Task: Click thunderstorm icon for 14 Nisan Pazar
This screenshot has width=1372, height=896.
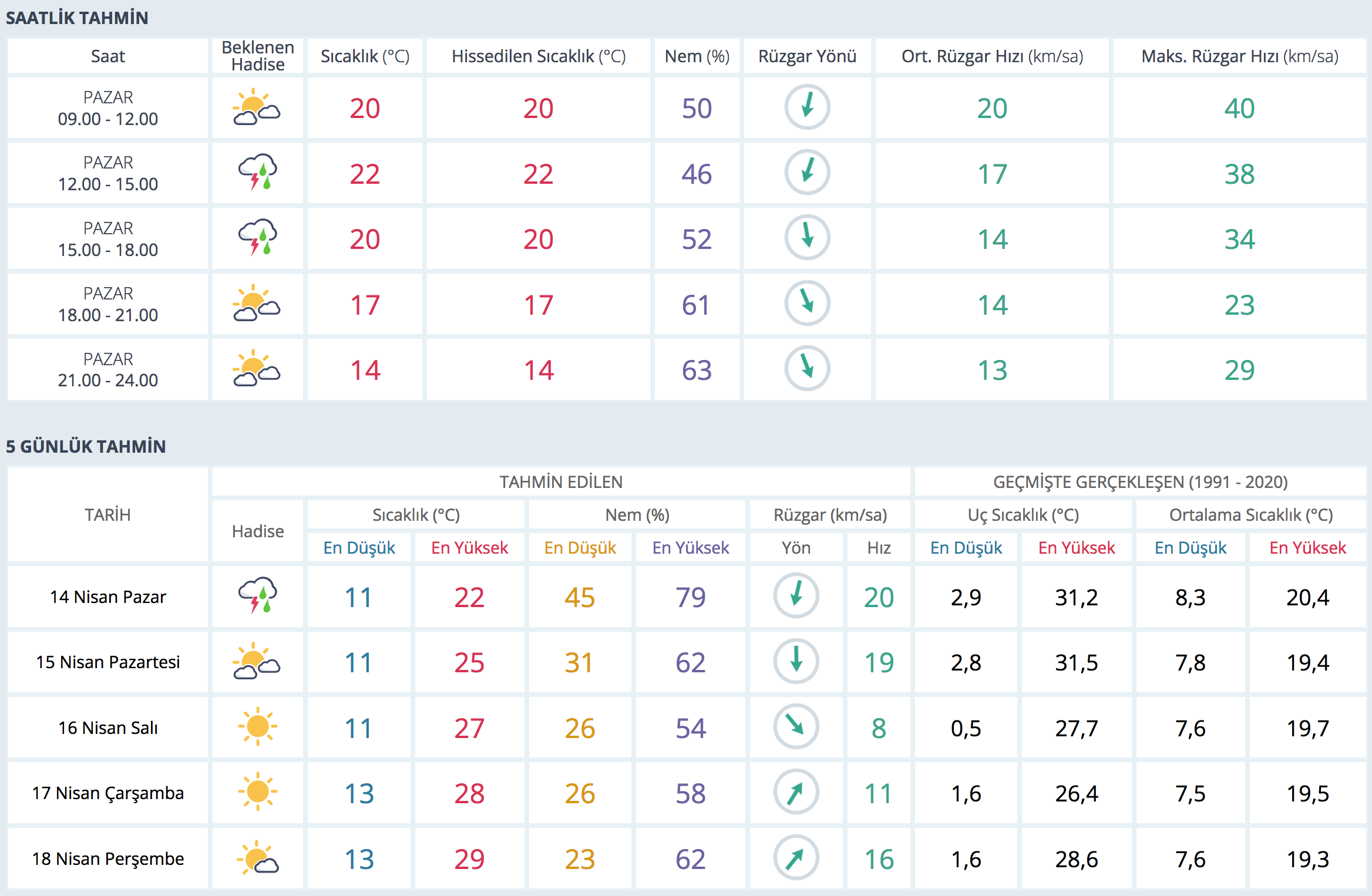Action: click(x=257, y=596)
